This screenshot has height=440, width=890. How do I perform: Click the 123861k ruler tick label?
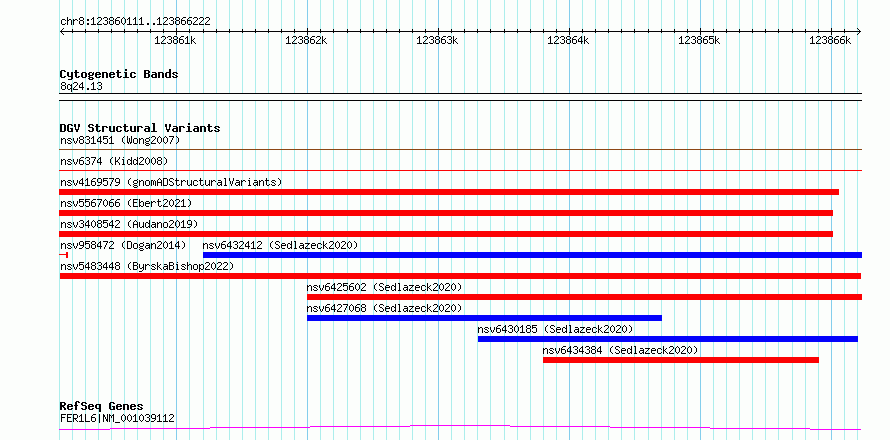click(x=175, y=41)
